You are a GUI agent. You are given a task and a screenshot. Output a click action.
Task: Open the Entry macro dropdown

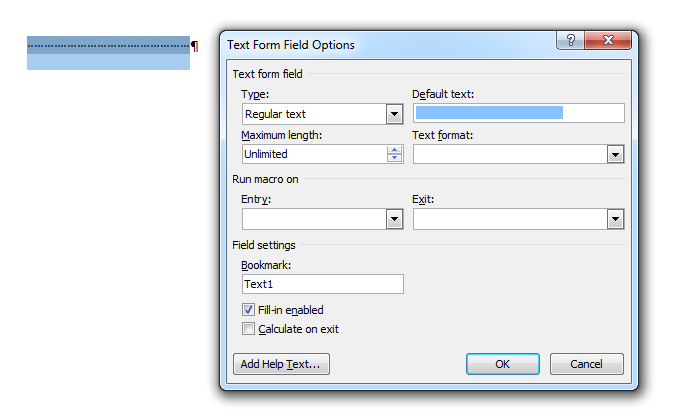(x=394, y=219)
